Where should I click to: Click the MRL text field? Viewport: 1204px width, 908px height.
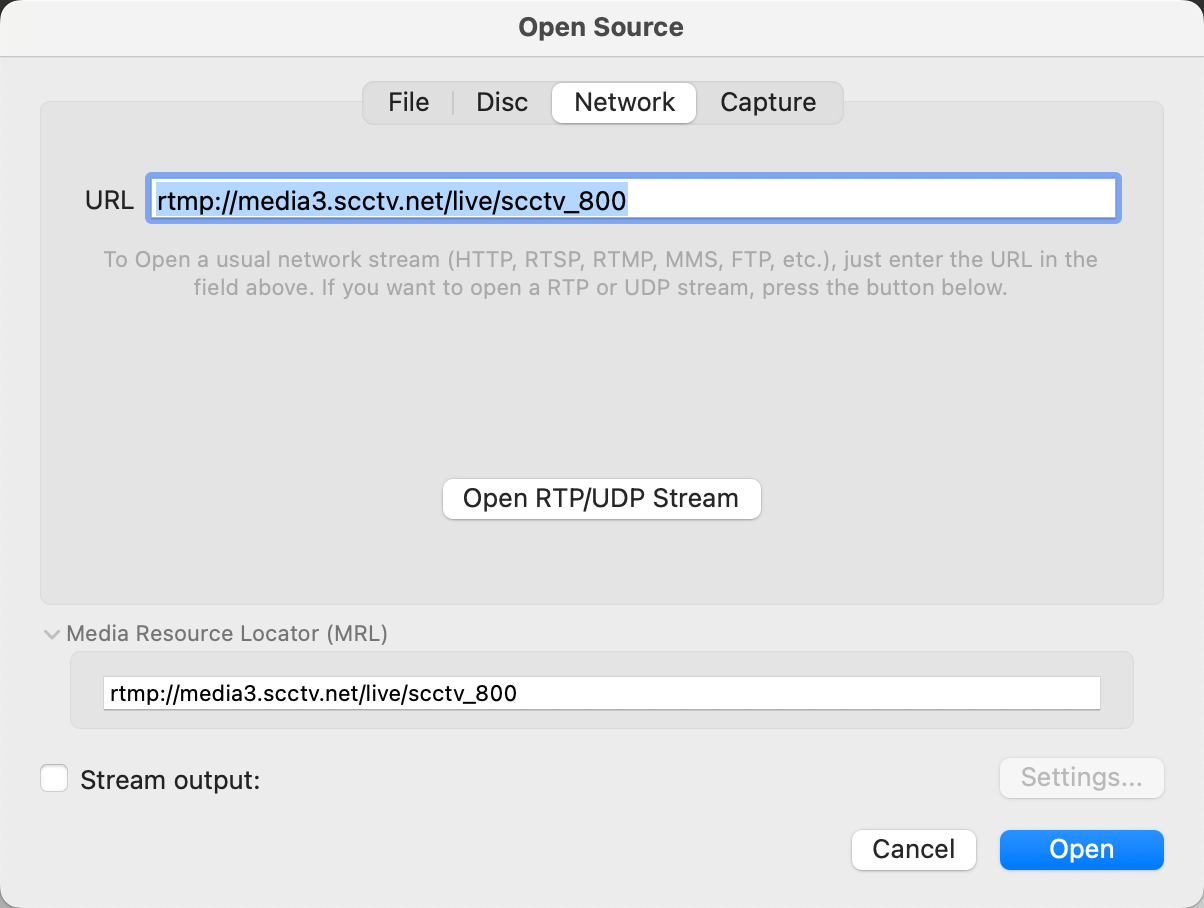click(x=800, y=693)
